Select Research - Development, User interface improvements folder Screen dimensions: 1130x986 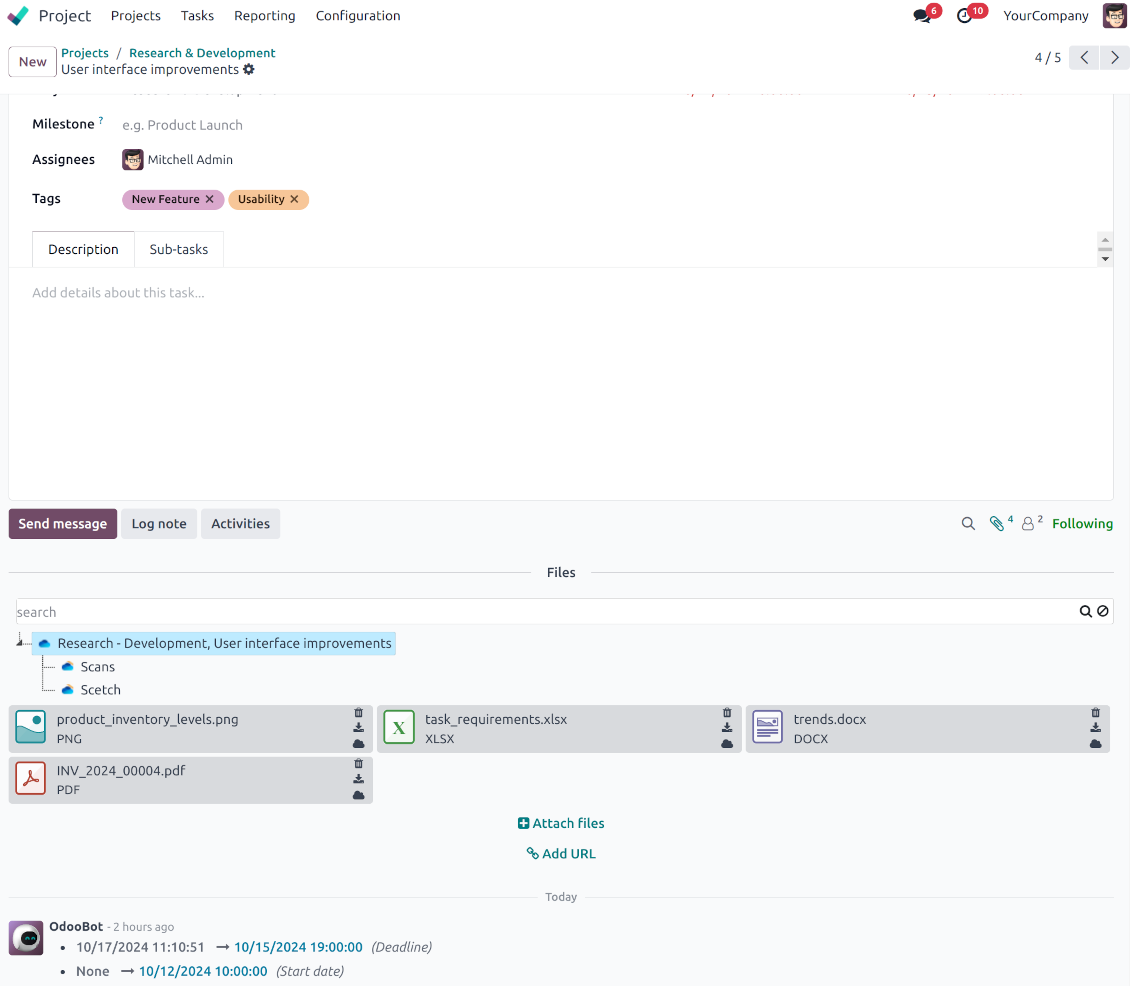pyautogui.click(x=214, y=643)
